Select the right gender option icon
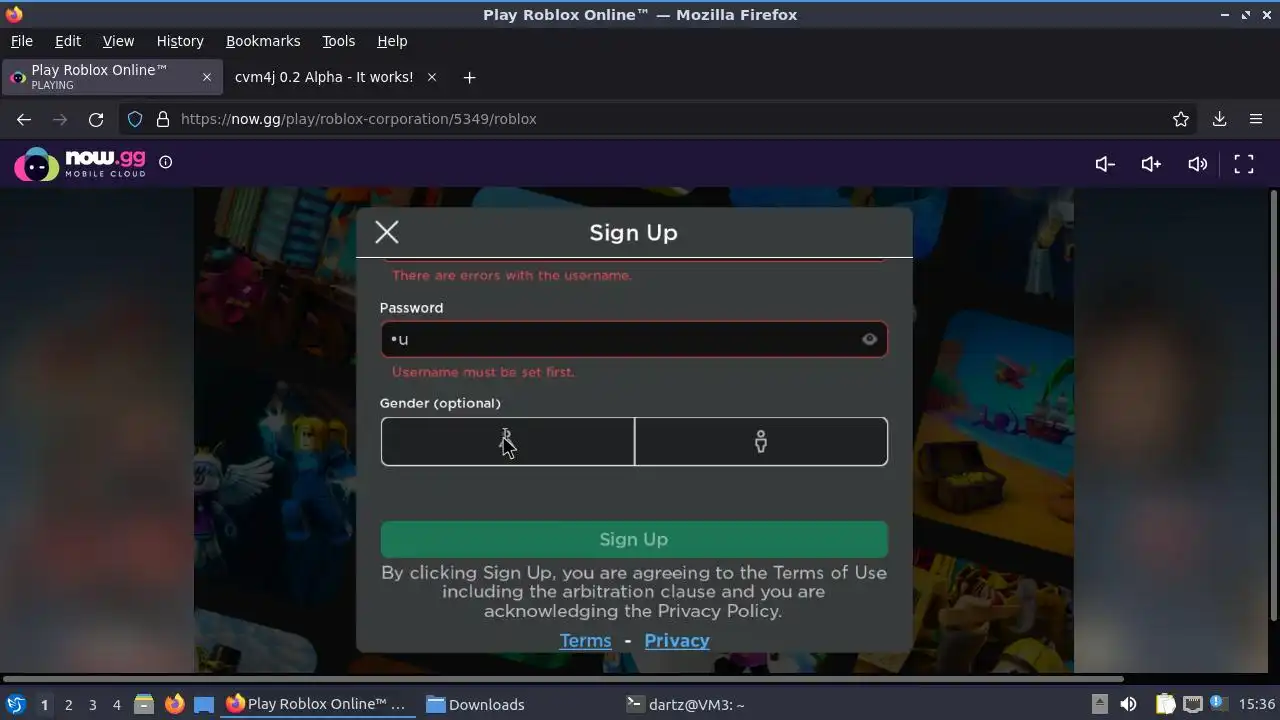The width and height of the screenshot is (1280, 720). click(761, 441)
